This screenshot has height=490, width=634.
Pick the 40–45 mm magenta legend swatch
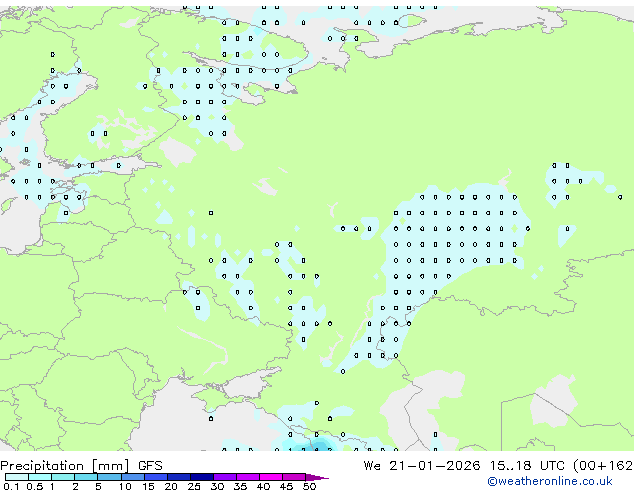coord(272,477)
